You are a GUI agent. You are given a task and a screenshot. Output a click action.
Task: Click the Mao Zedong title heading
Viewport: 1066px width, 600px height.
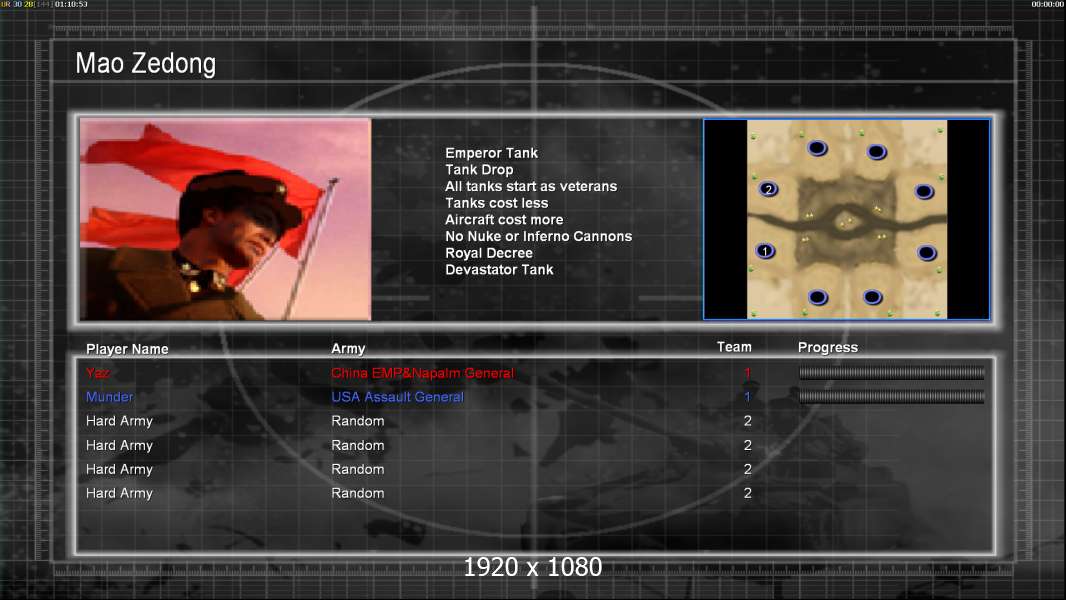click(145, 63)
